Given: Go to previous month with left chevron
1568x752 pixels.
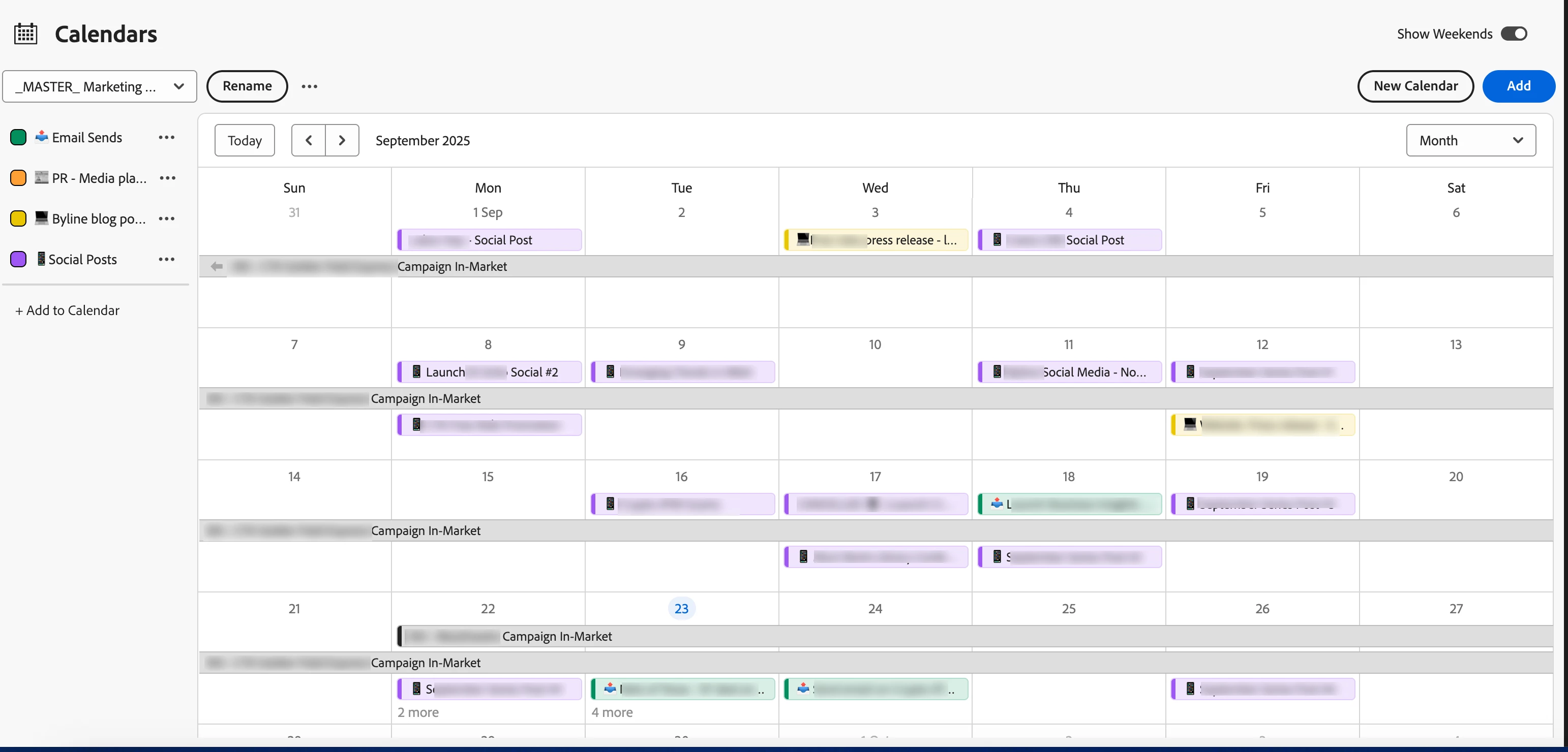Looking at the screenshot, I should tap(309, 141).
